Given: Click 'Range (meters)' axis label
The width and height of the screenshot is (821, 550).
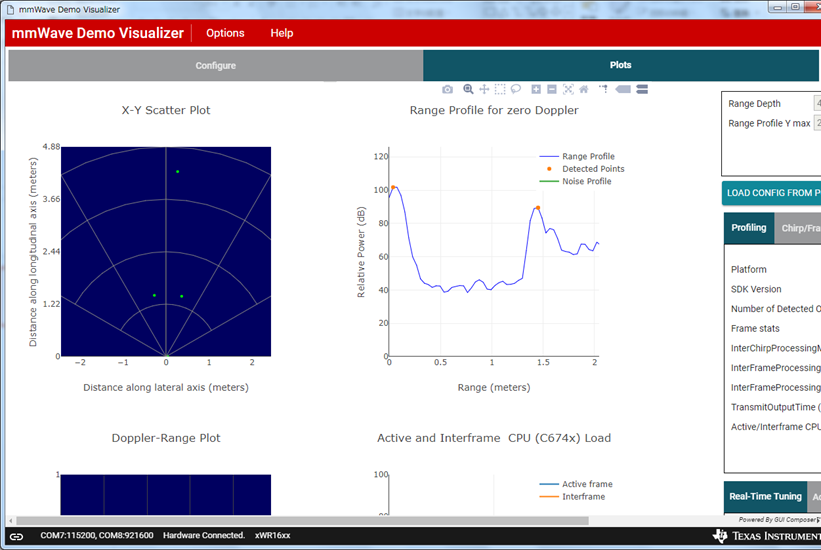Looking at the screenshot, I should click(494, 387).
